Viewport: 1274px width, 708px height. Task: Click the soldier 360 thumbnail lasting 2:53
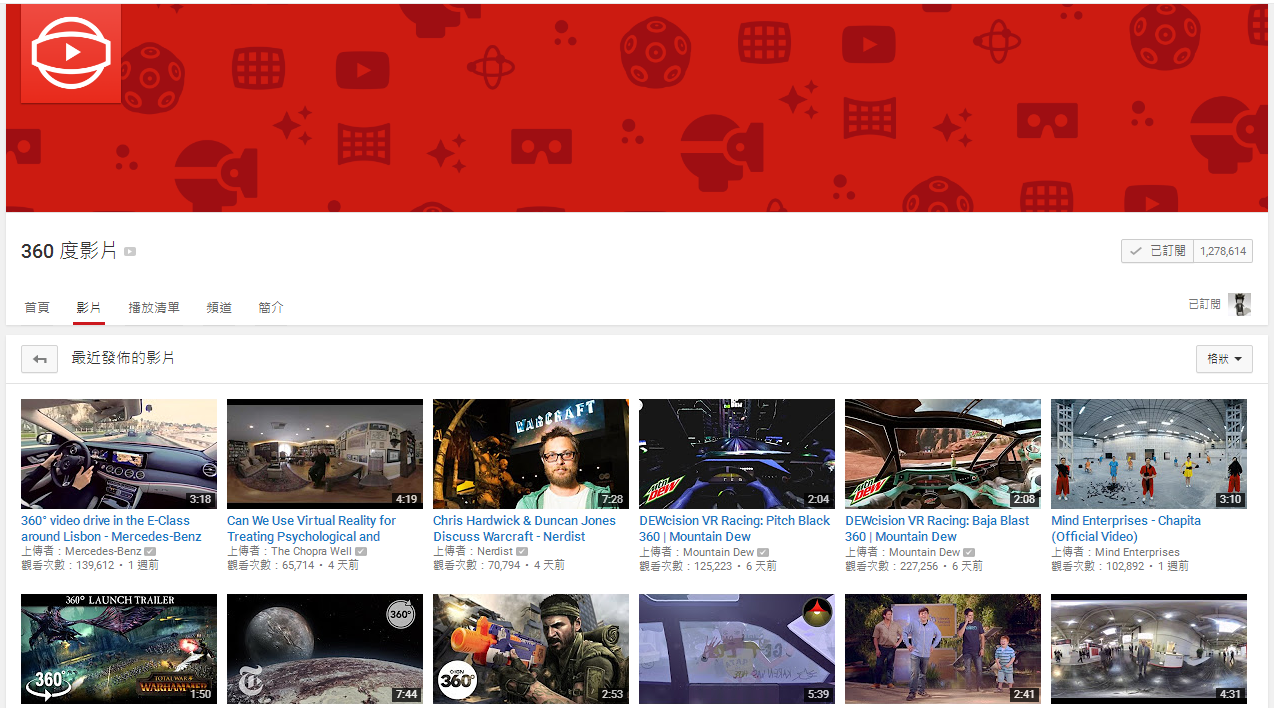pos(531,649)
